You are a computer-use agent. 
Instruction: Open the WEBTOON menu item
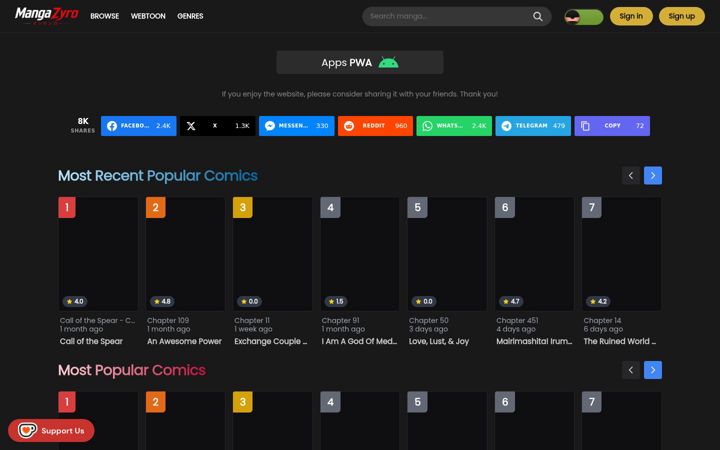[148, 16]
